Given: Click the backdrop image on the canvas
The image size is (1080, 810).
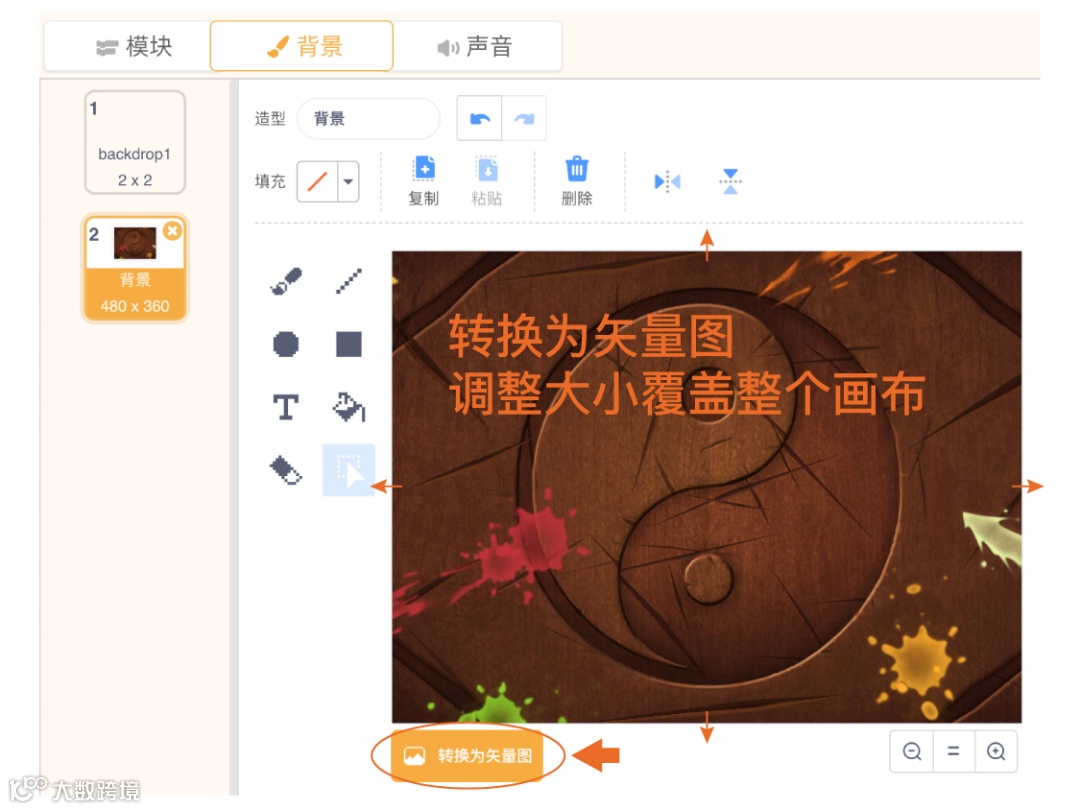Looking at the screenshot, I should click(x=707, y=487).
